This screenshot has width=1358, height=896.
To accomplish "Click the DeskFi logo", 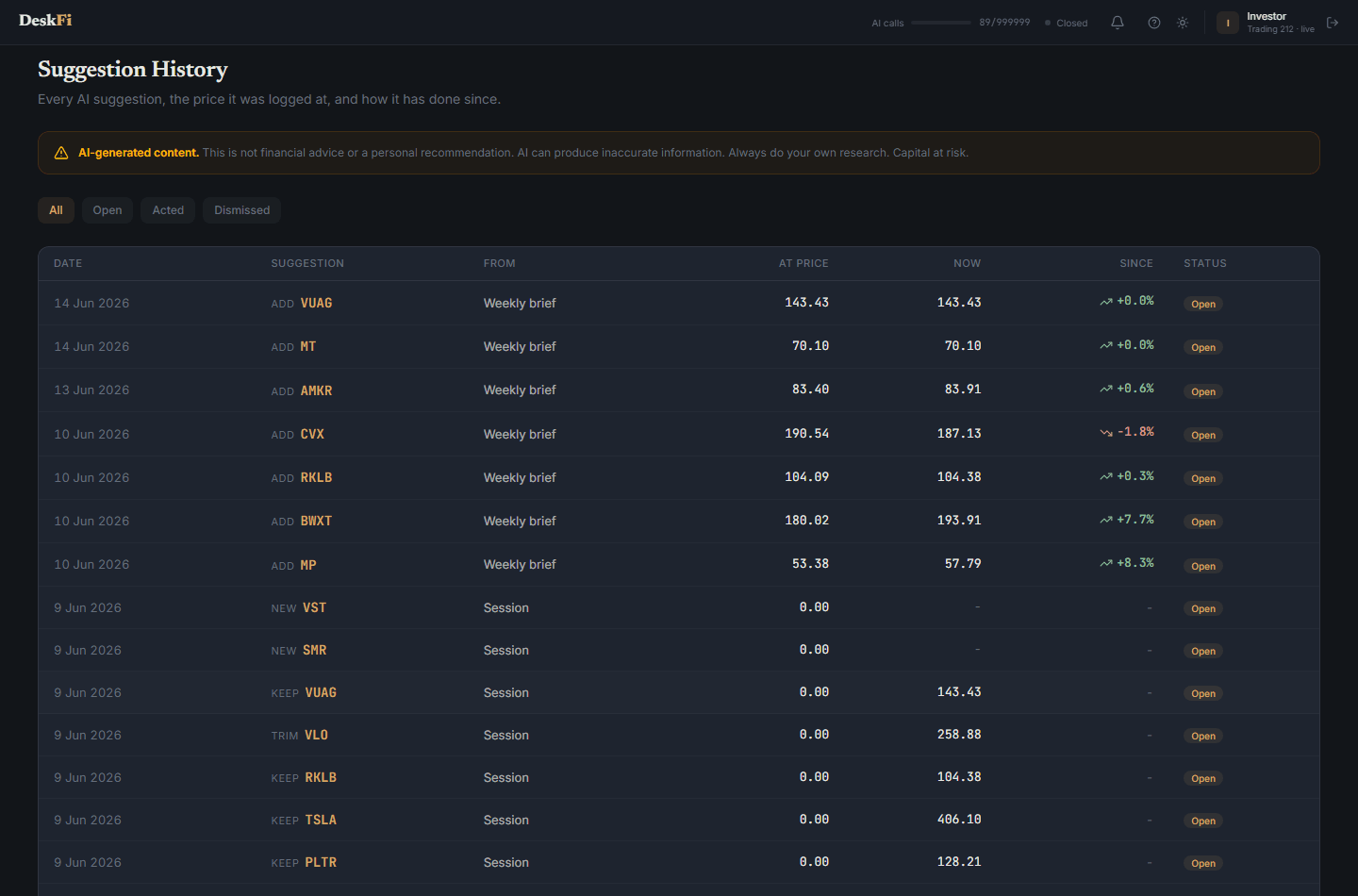I will pos(45,20).
